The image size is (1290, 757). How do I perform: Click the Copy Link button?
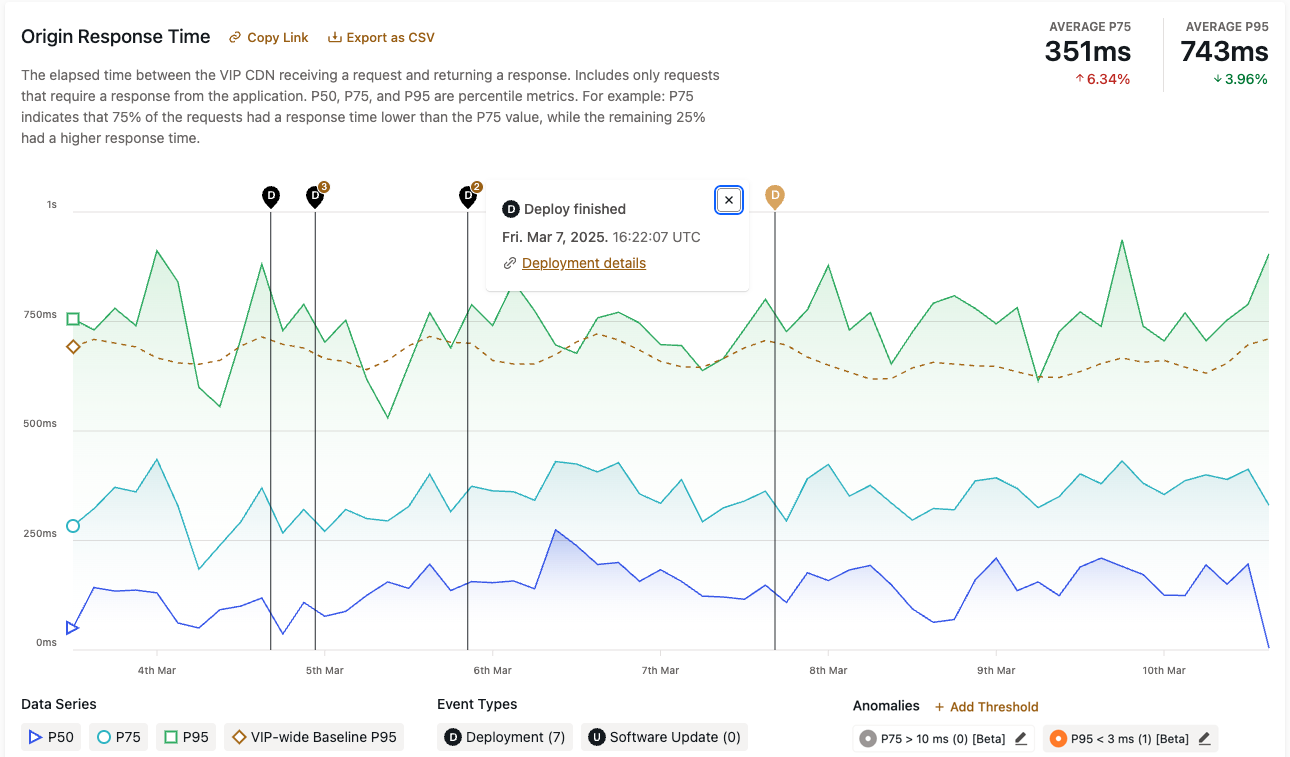coord(268,38)
